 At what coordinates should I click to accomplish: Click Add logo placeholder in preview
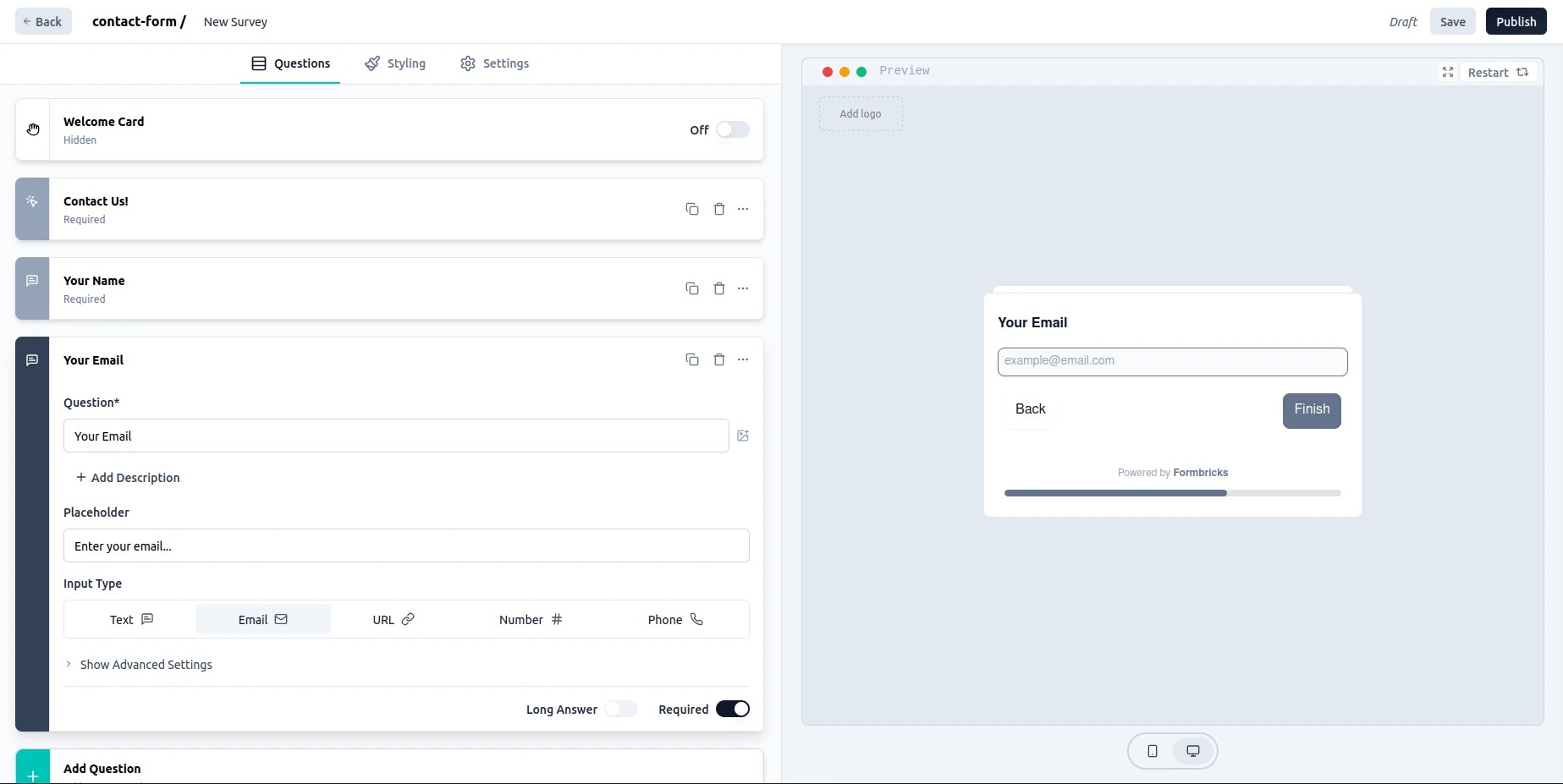click(x=861, y=113)
